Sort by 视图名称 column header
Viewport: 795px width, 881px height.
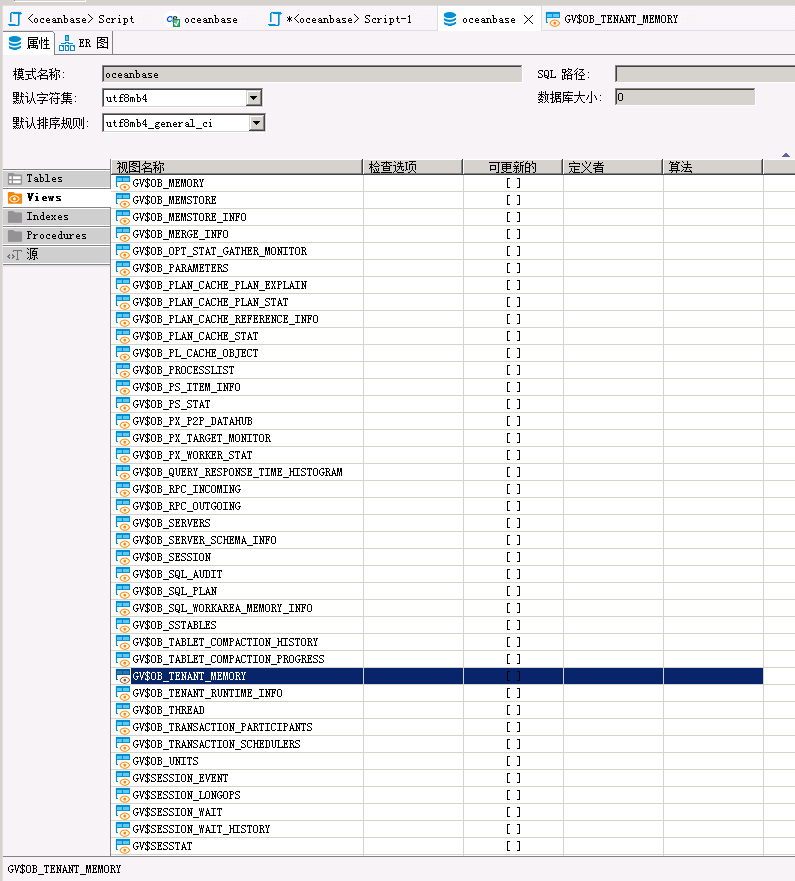click(237, 167)
